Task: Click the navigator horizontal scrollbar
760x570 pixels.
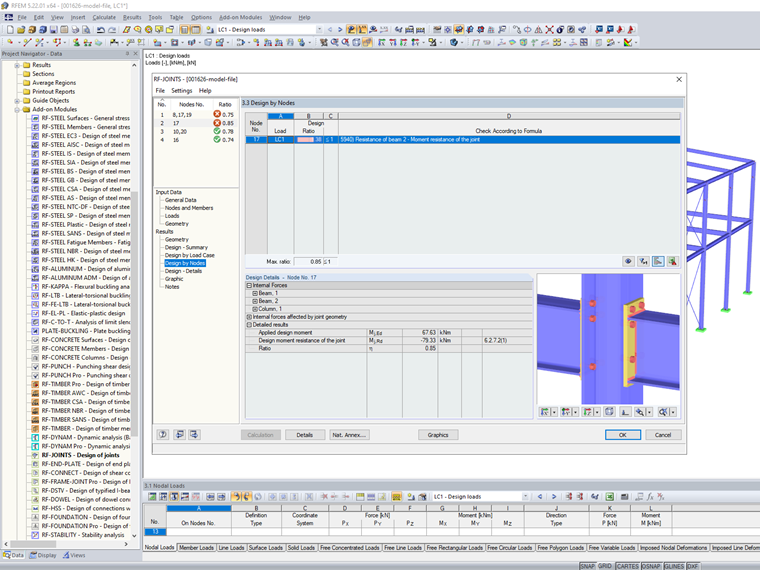Action: coord(34,544)
